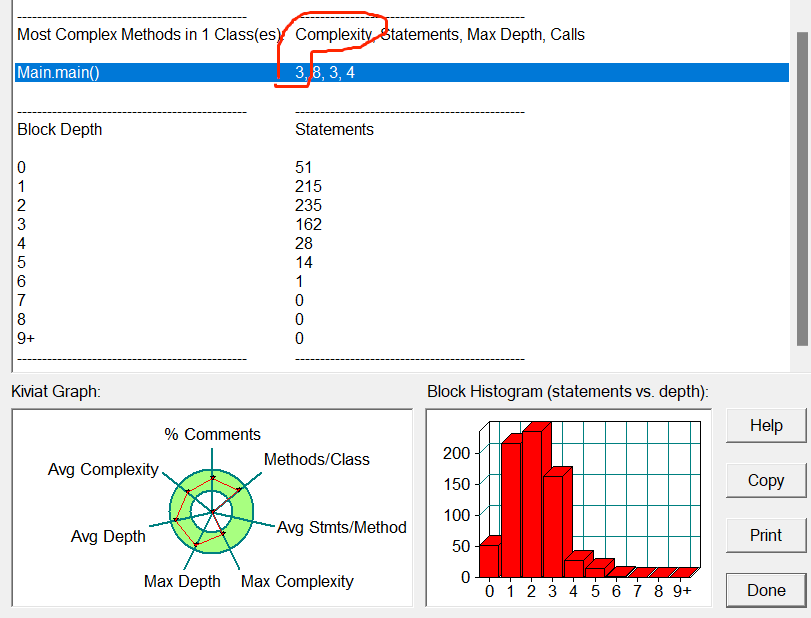This screenshot has height=618, width=811.
Task: Click the vertical scrollbar thumb of the report
Action: point(802,189)
